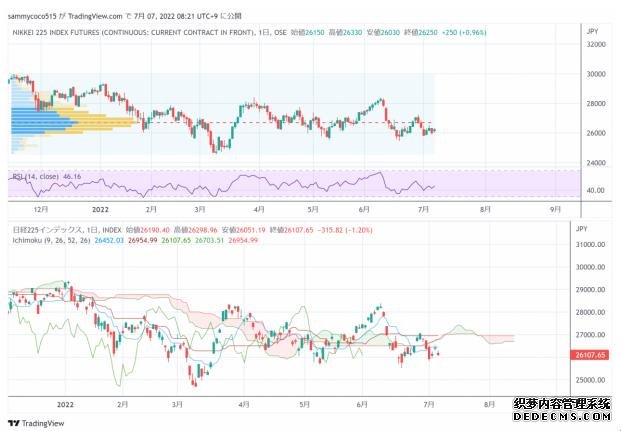
Task: Click the 28000.00 price axis label
Action: pyautogui.click(x=590, y=312)
